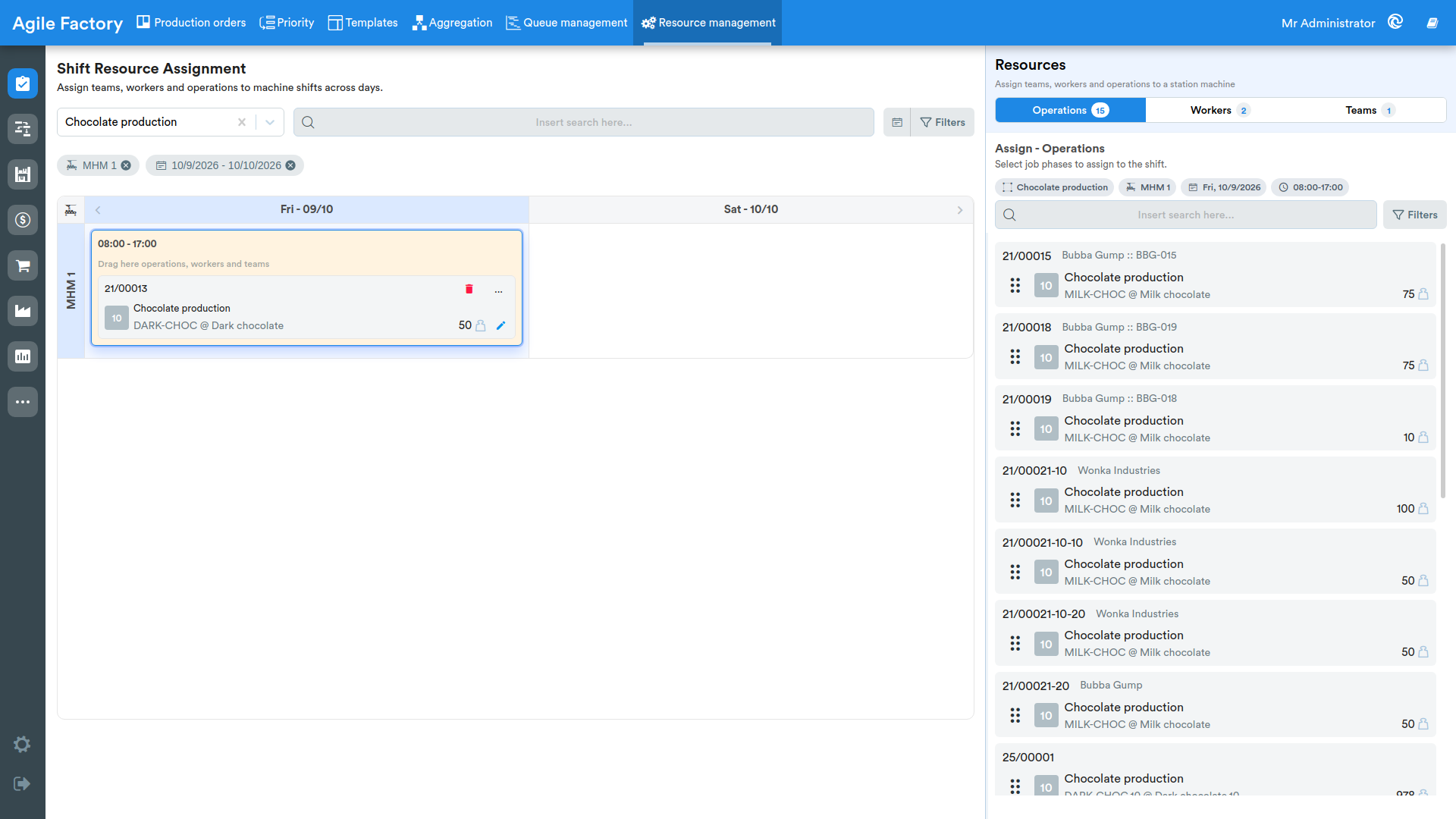
Task: Open Filters in the main schedule toolbar
Action: [943, 122]
